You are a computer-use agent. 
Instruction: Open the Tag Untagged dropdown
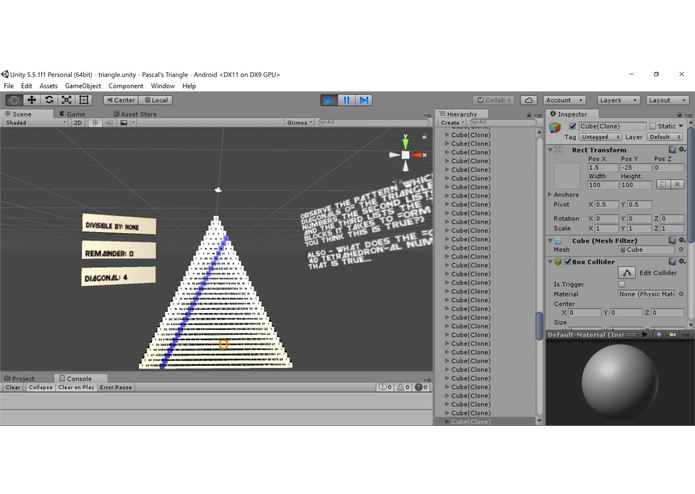[x=600, y=137]
